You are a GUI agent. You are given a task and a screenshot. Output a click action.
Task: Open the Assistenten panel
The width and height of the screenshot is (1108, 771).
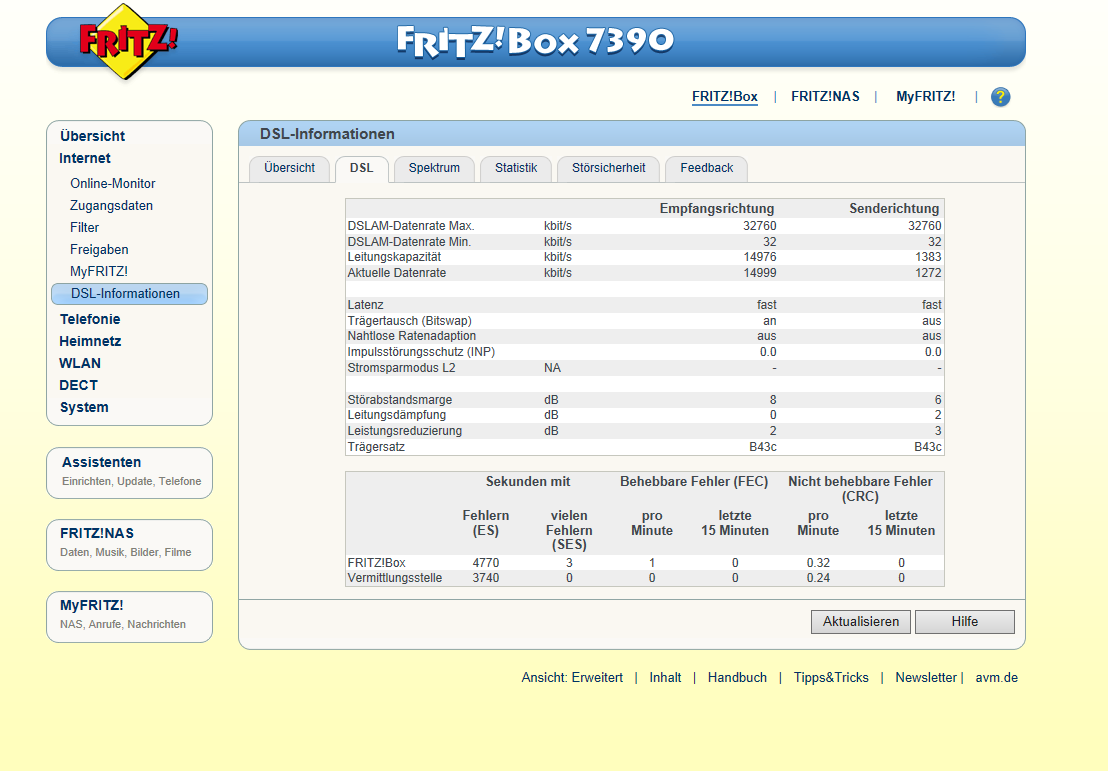click(x=129, y=473)
